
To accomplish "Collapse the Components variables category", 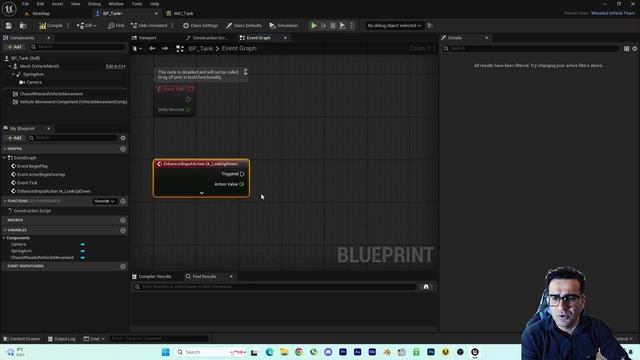I will point(4,238).
